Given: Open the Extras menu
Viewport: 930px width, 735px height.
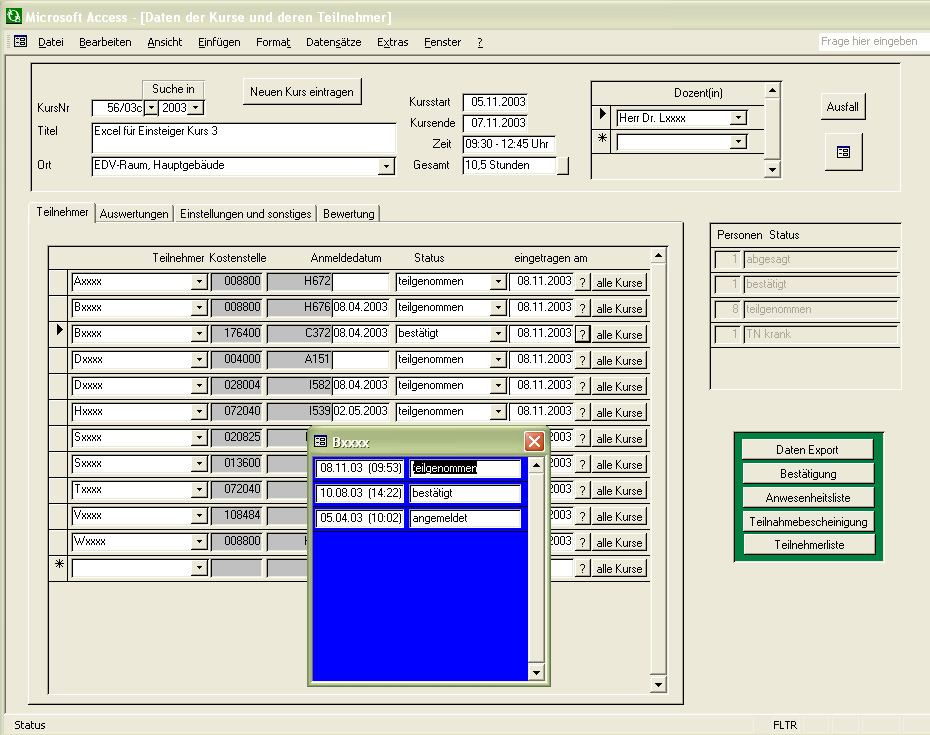Looking at the screenshot, I should click(393, 42).
